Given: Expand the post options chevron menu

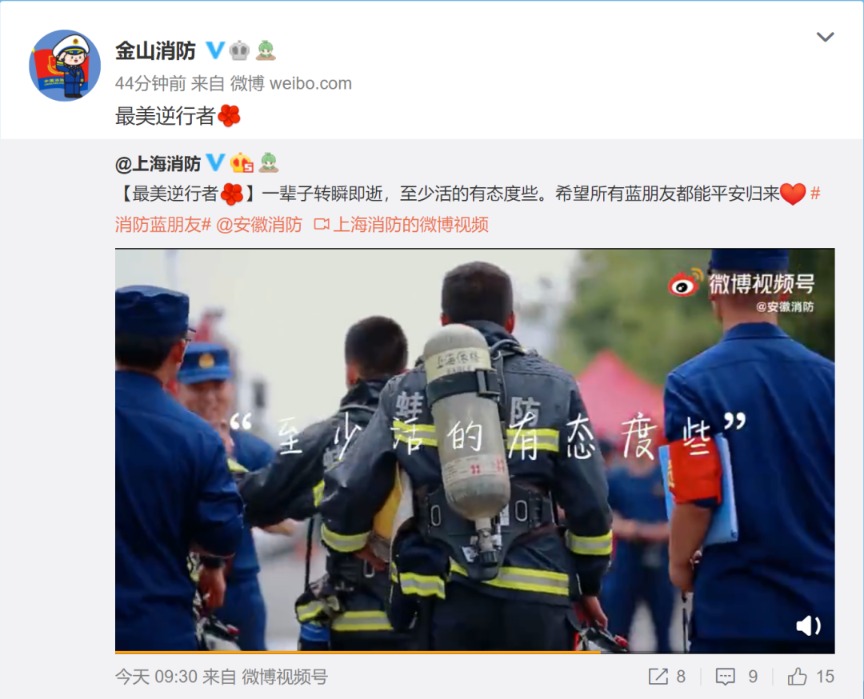Looking at the screenshot, I should [825, 37].
